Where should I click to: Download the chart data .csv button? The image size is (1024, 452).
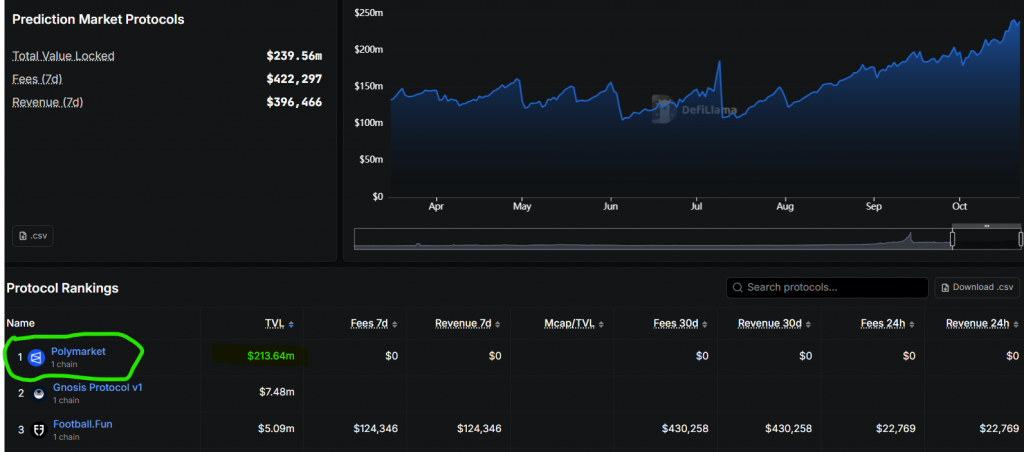pyautogui.click(x=33, y=236)
